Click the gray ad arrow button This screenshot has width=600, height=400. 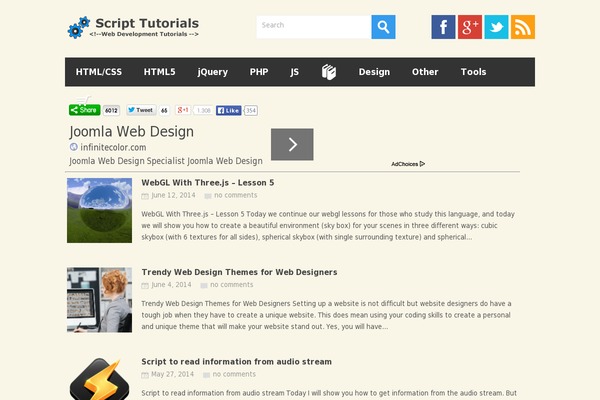tap(292, 144)
